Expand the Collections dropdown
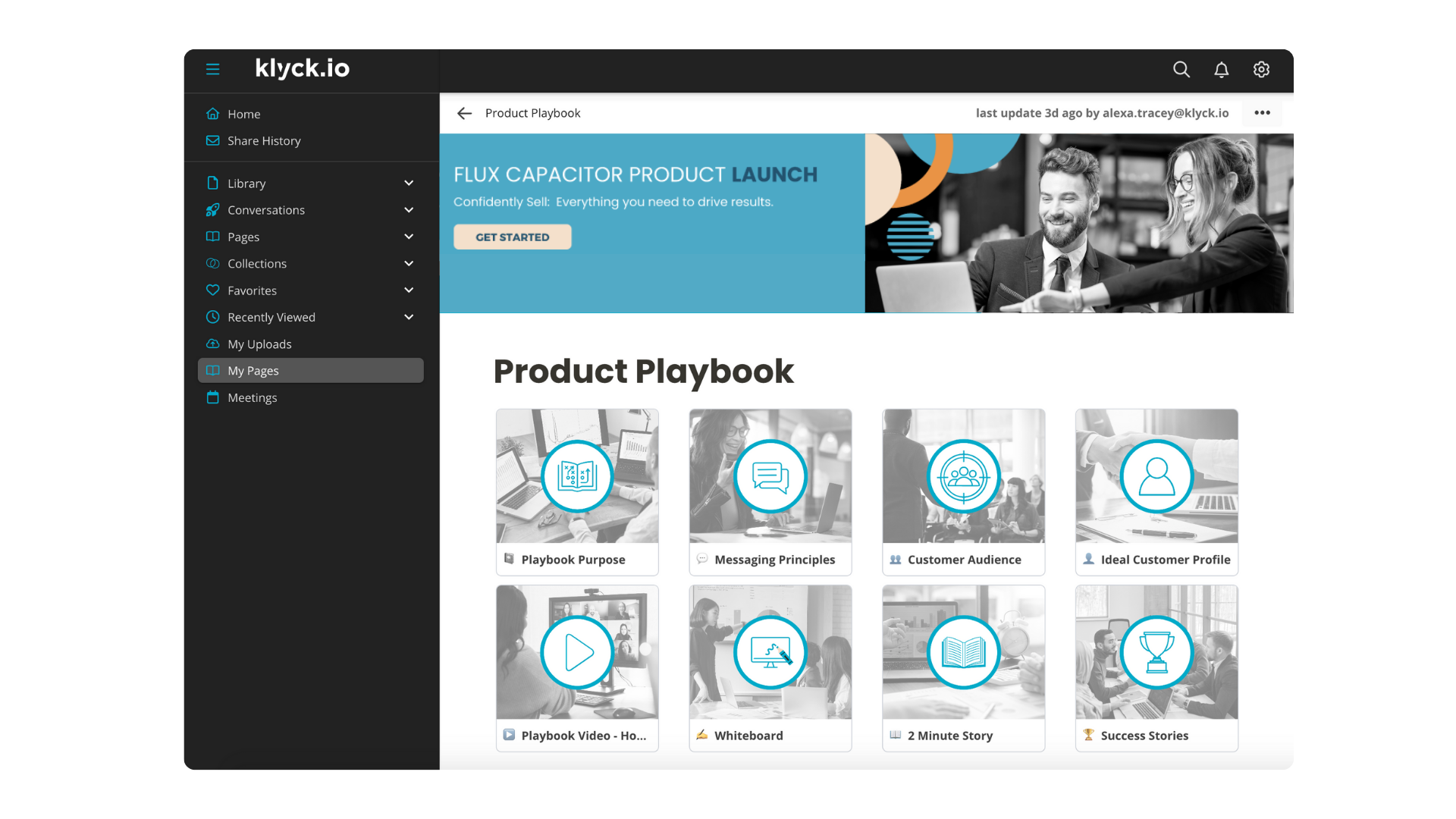 tap(408, 263)
